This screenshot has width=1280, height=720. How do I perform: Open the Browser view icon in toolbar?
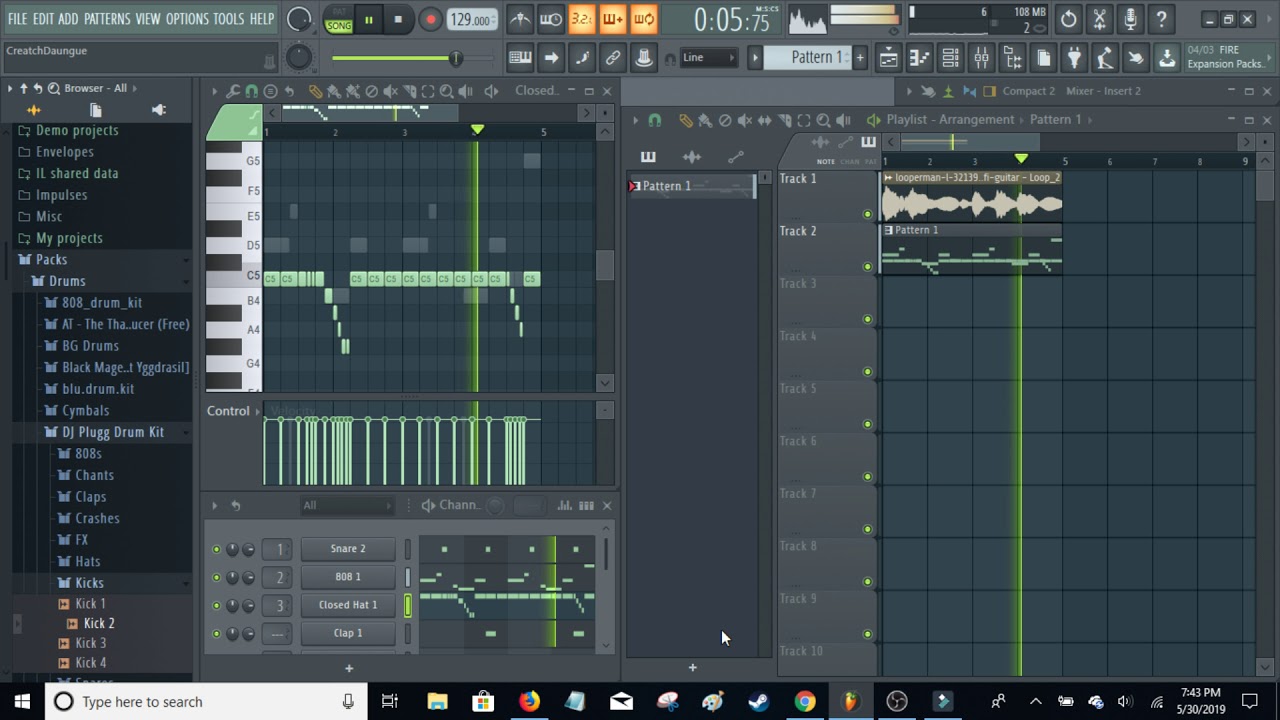pyautogui.click(x=1012, y=58)
